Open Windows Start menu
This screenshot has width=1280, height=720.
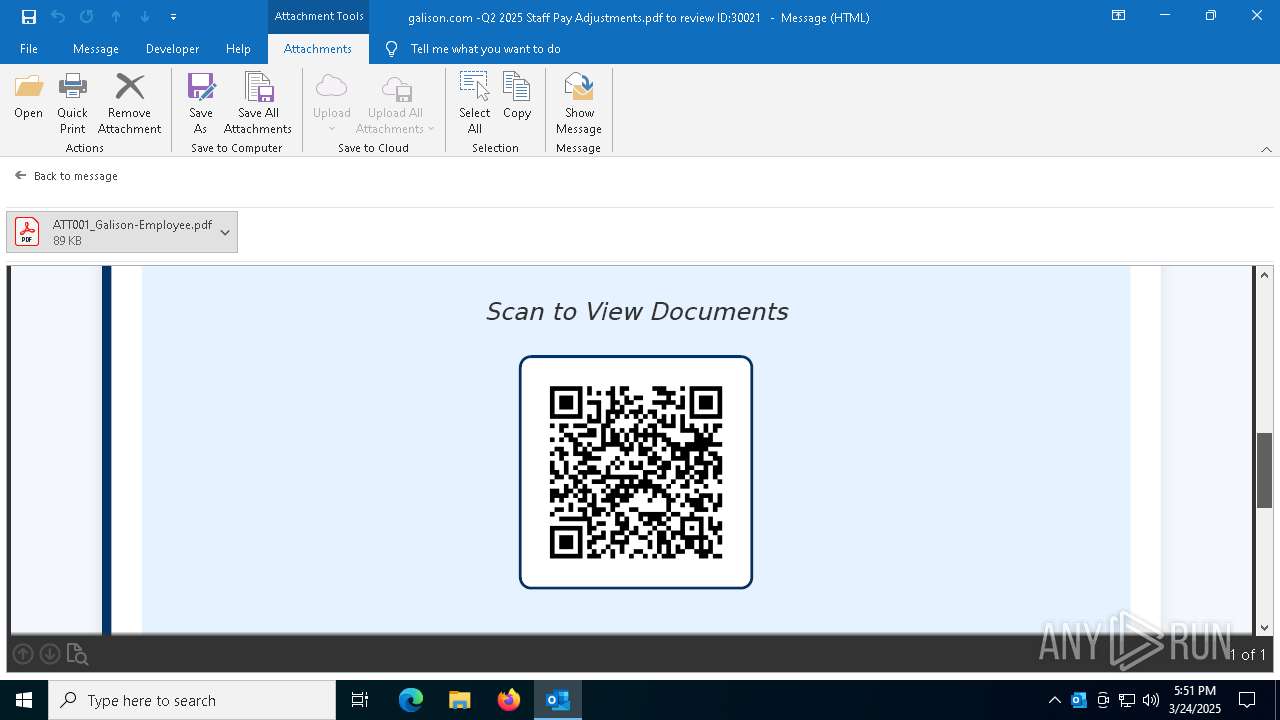click(24, 700)
